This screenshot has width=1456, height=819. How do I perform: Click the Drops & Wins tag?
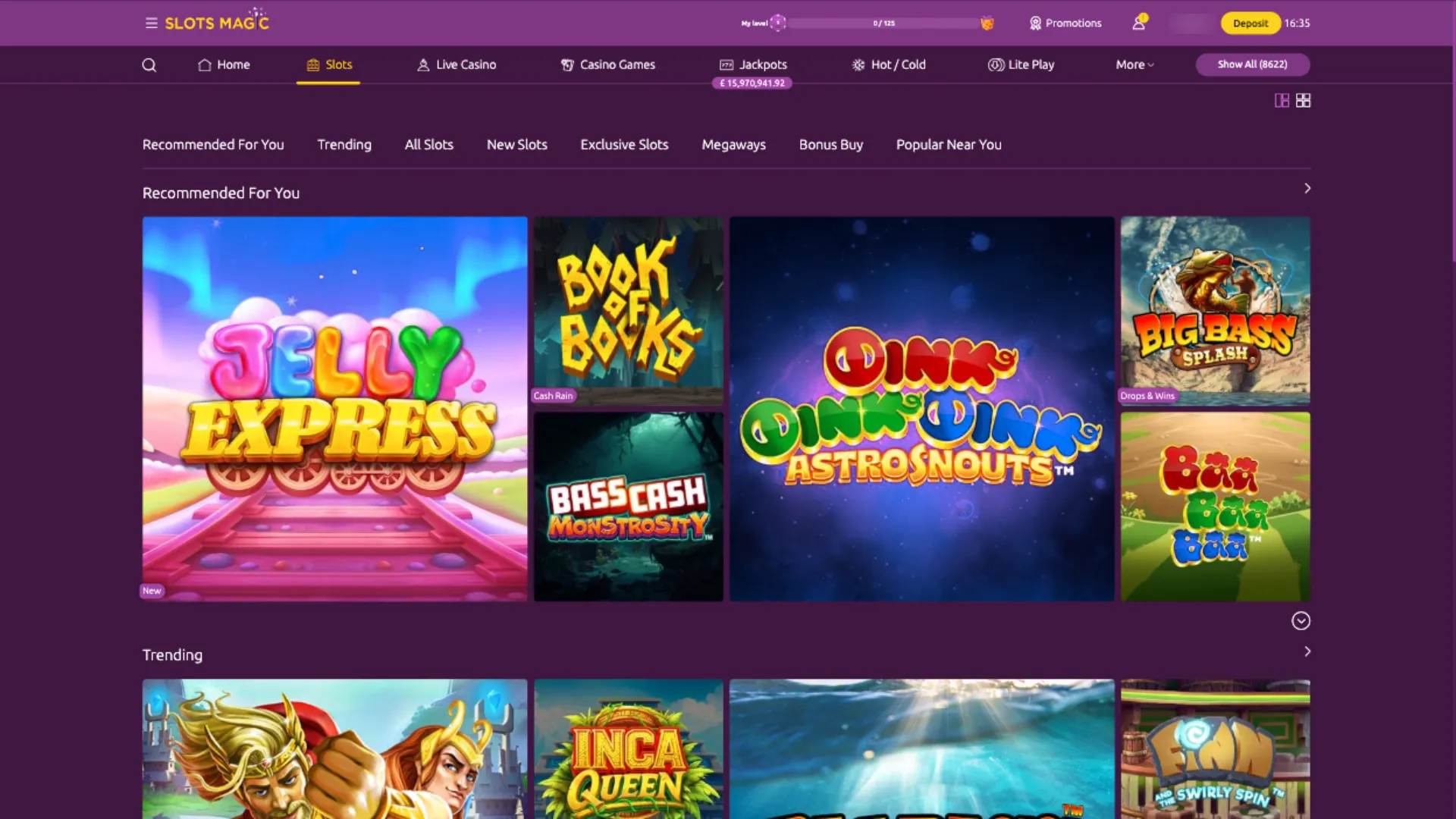1147,396
